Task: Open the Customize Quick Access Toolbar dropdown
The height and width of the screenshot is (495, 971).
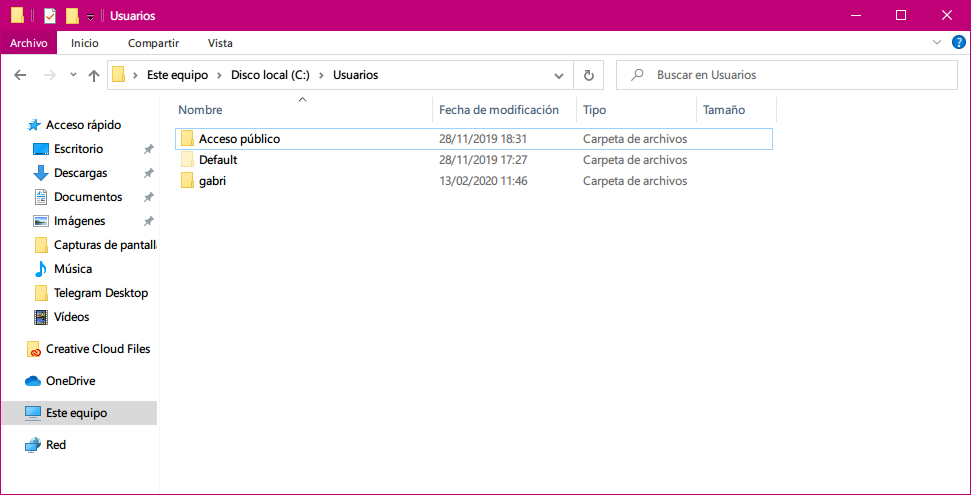Action: (90, 17)
